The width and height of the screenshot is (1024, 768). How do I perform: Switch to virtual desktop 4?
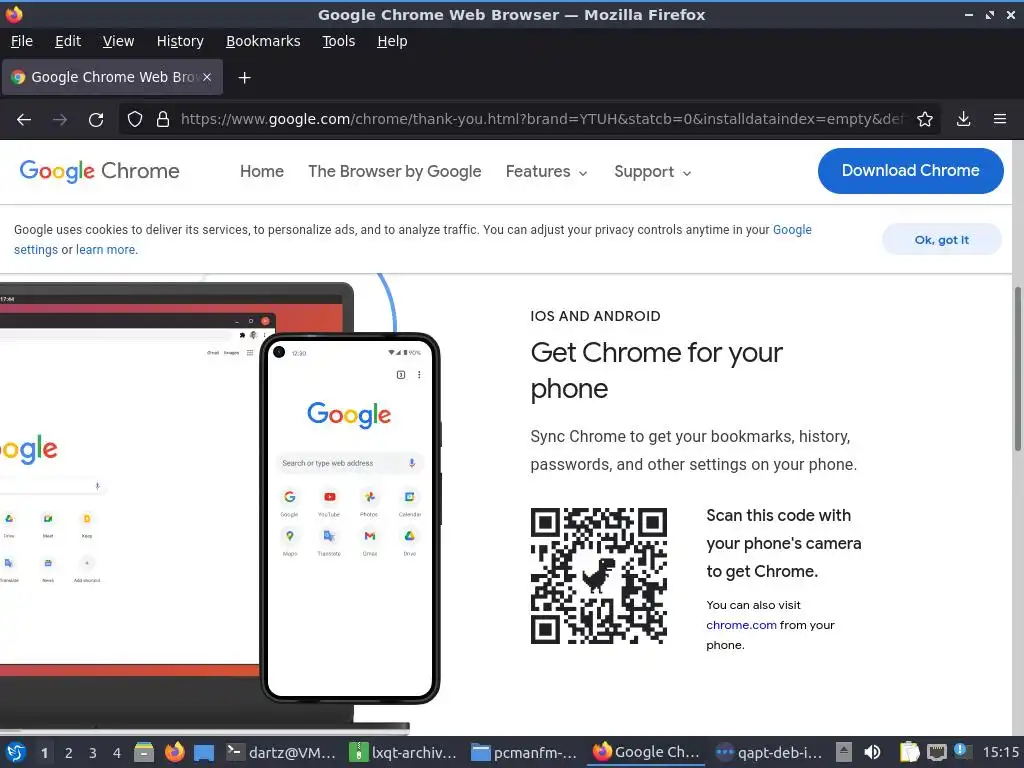coord(117,753)
